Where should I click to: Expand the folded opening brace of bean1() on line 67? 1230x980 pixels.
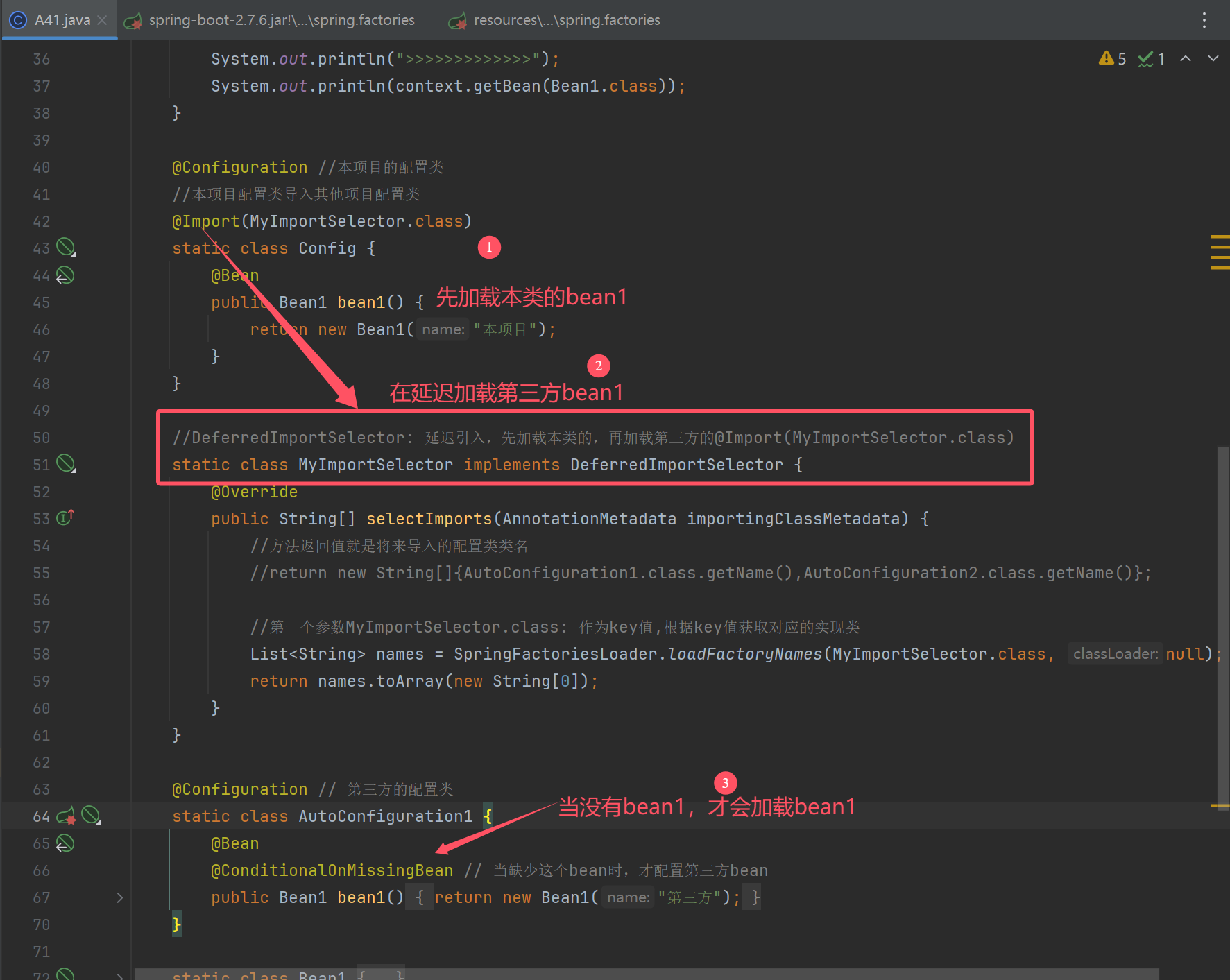420,897
